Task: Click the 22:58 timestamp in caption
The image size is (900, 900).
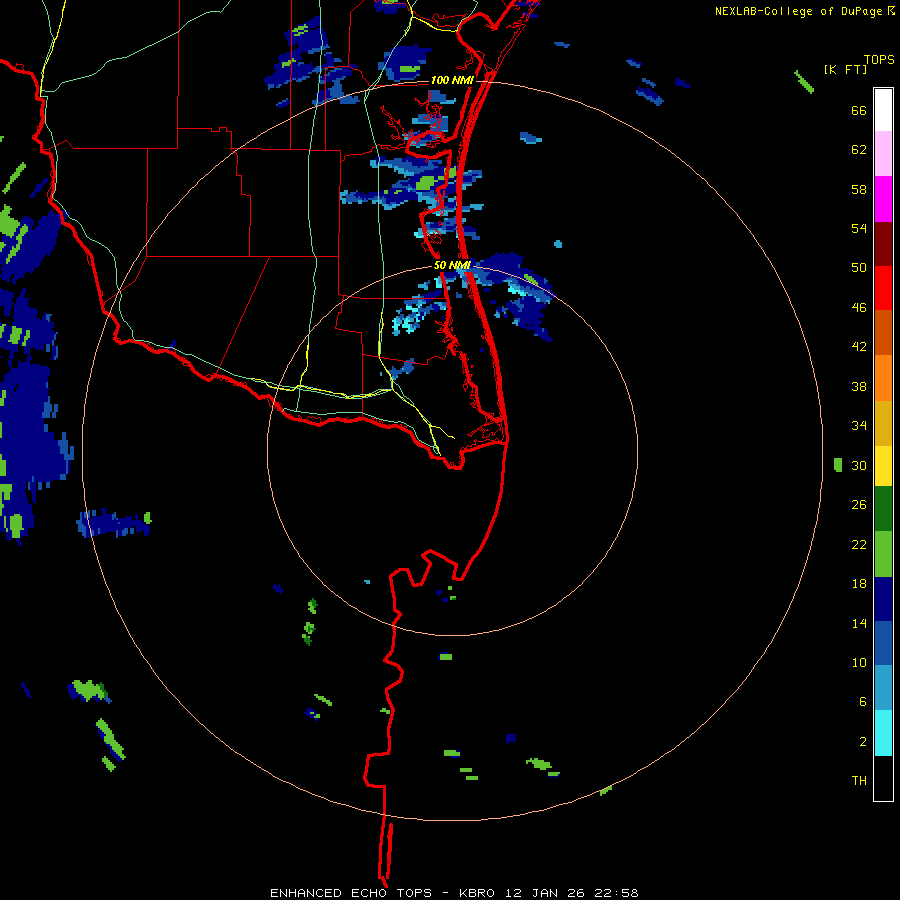Action: [x=617, y=893]
